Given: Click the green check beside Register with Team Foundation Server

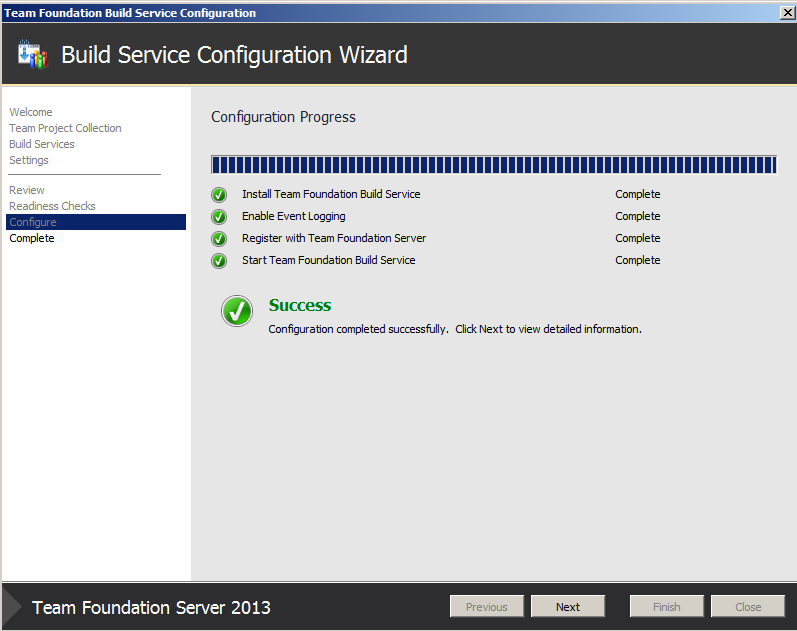Looking at the screenshot, I should click(x=219, y=239).
